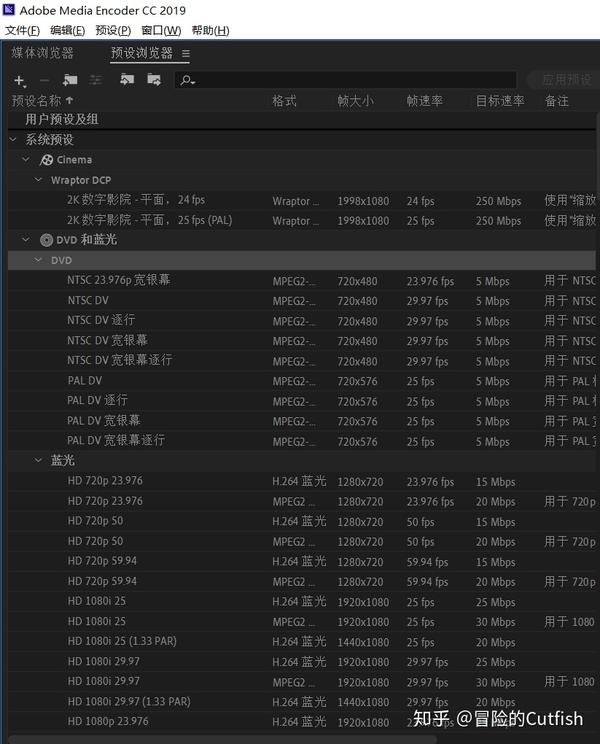Select the HD 1080i 25 (1.33 PAR) preset
Screen dimensions: 600x744
tap(302, 642)
